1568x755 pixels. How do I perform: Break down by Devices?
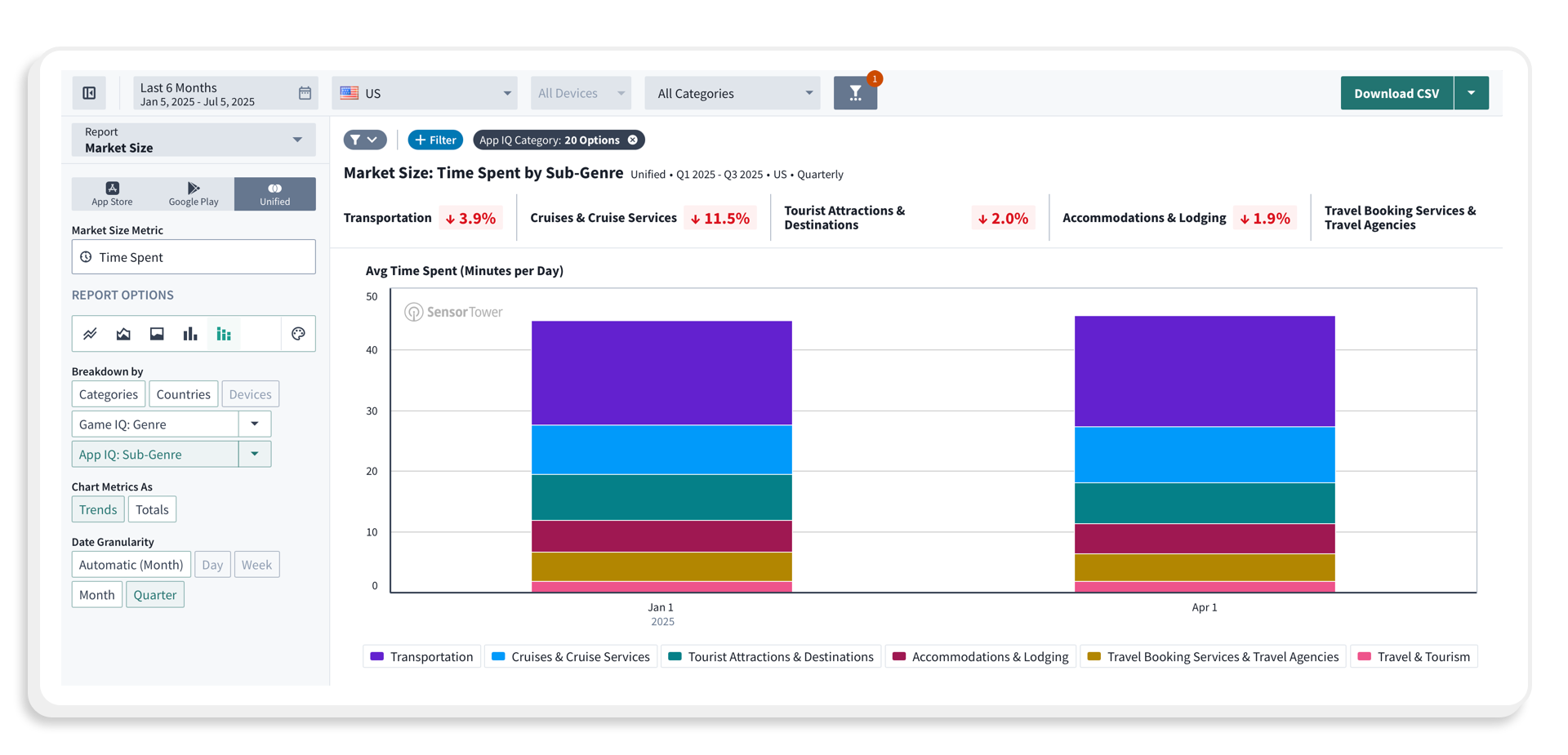[250, 394]
